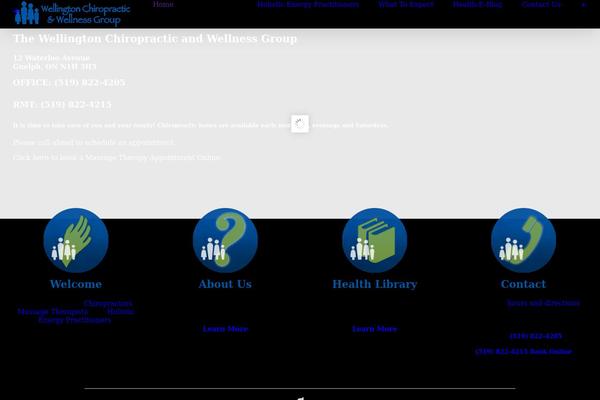The width and height of the screenshot is (600, 400).
Task: Open the Energy Practitioners link under Welcome
Action: coord(75,320)
